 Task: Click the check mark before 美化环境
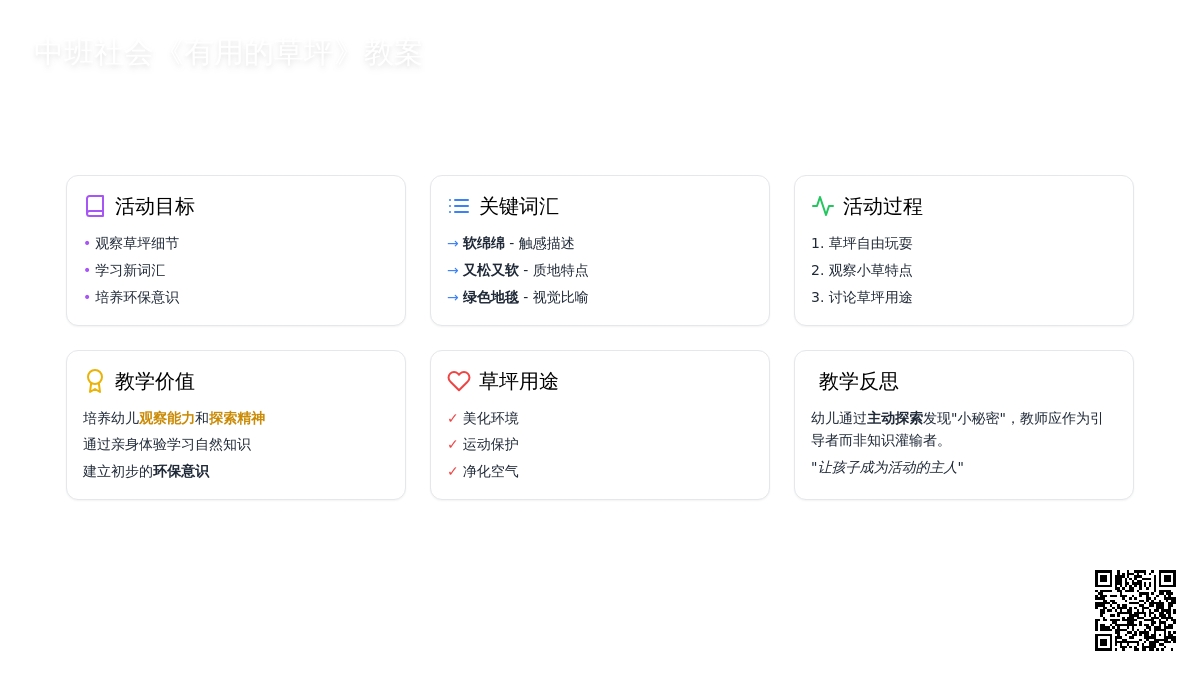(452, 418)
